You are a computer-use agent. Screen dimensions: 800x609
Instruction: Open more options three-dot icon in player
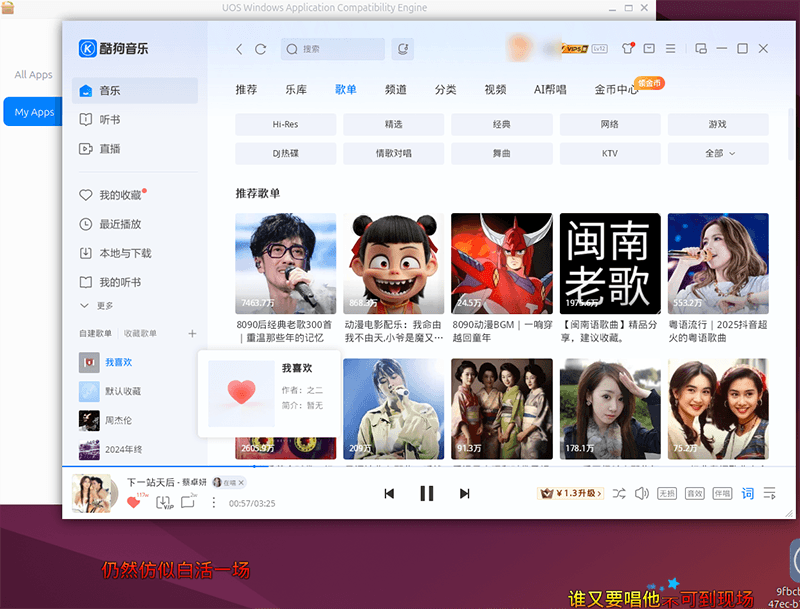coord(214,503)
